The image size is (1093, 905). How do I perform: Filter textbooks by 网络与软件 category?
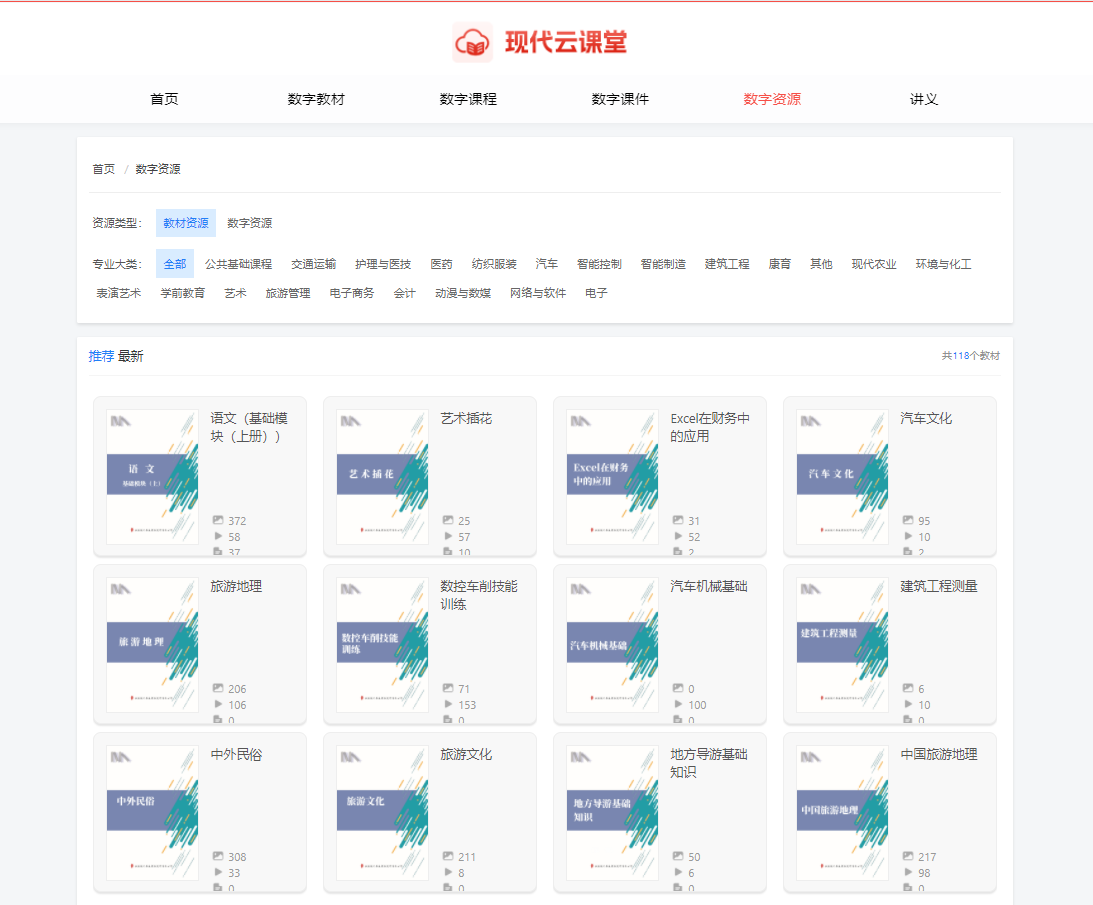pyautogui.click(x=538, y=293)
